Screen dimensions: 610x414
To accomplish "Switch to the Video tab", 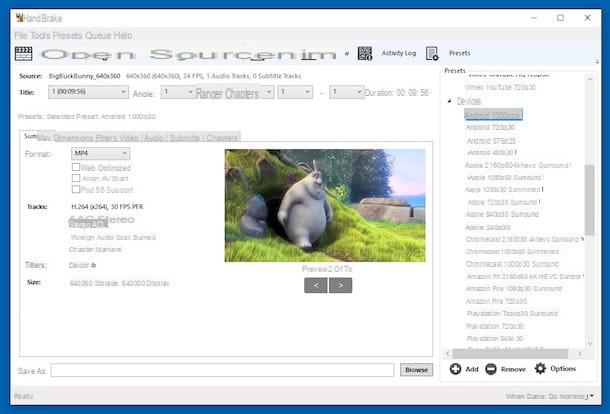I will click(129, 138).
